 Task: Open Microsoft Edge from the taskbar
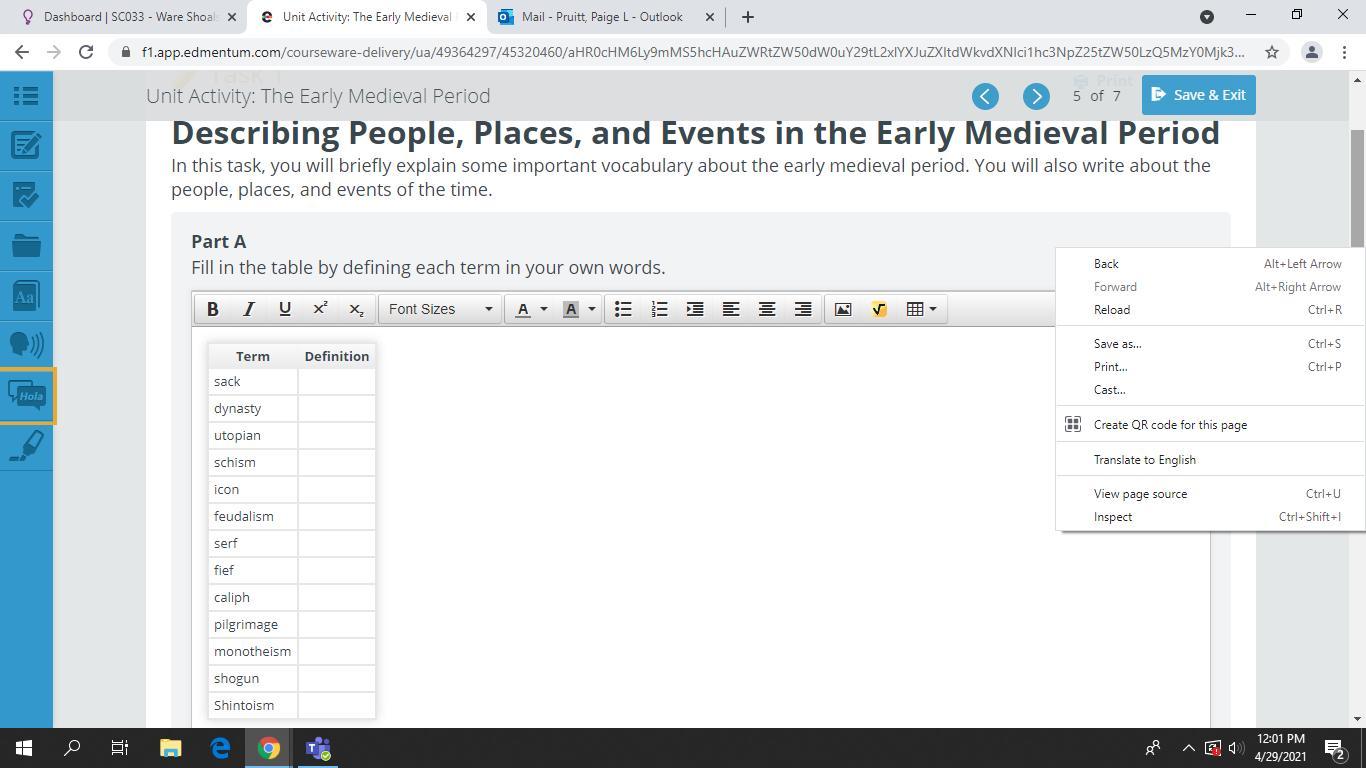pos(220,748)
